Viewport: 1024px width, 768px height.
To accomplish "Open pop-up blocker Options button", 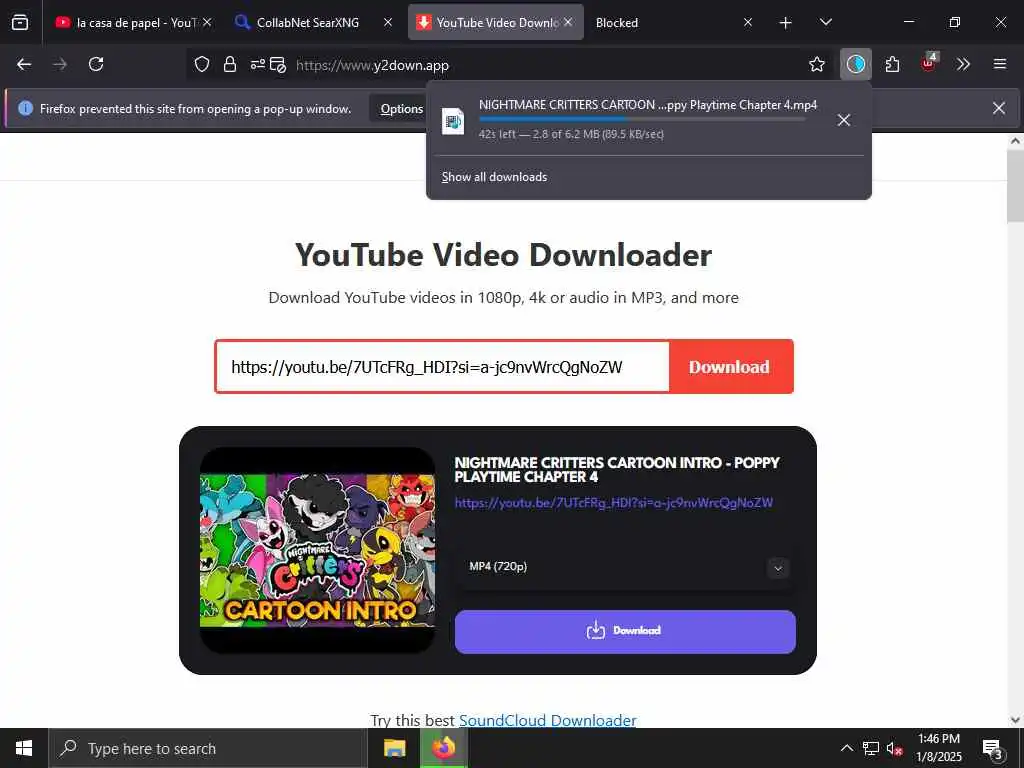I will 401,108.
